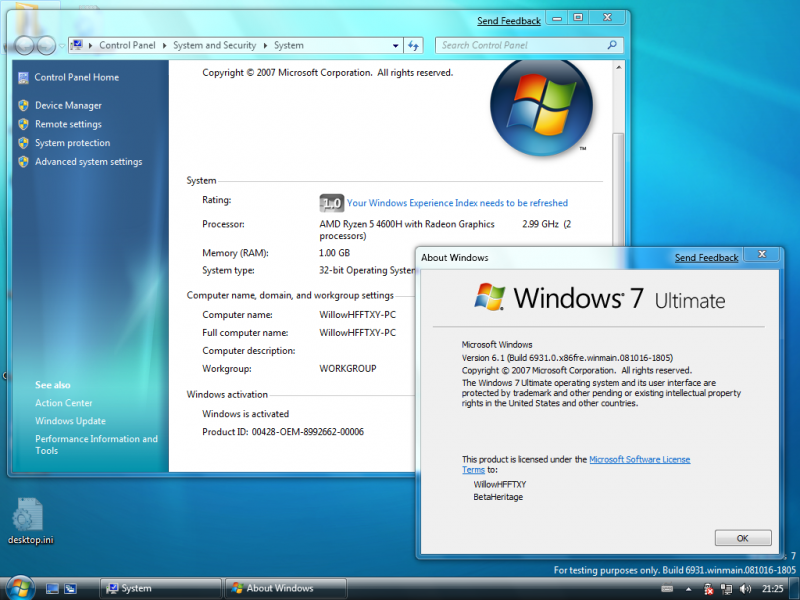Click WORKGROUP value text

(348, 368)
